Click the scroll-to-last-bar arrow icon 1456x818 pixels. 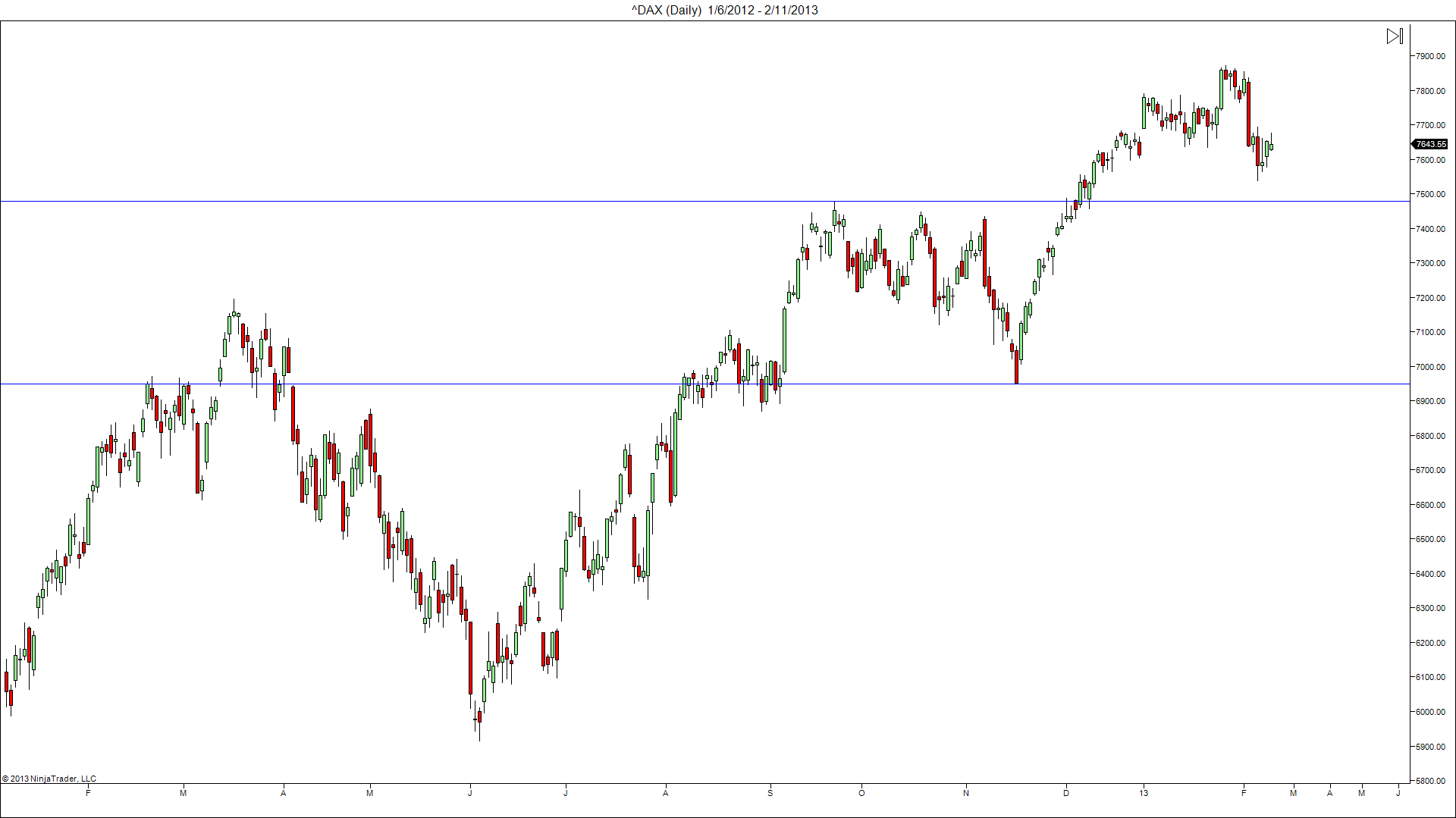pyautogui.click(x=1395, y=36)
